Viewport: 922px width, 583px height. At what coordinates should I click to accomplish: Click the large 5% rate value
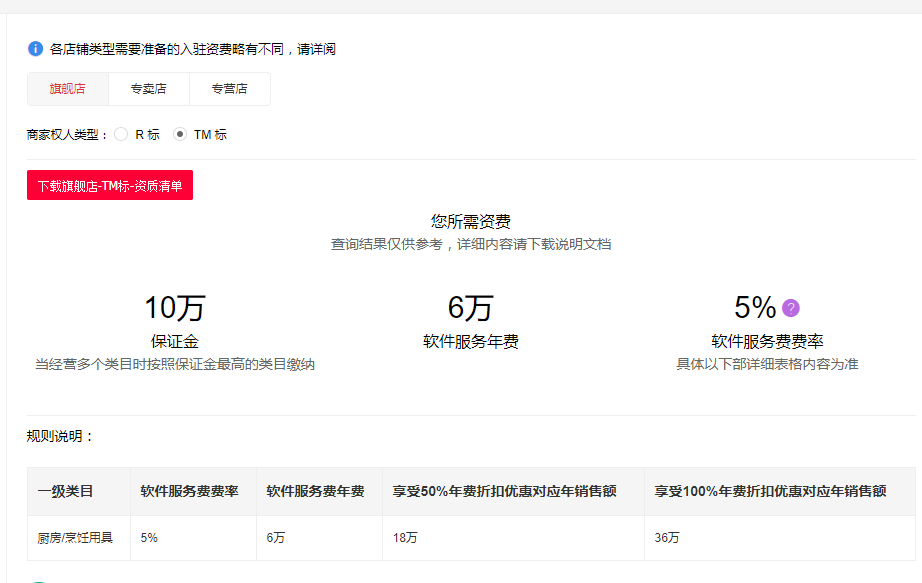pos(755,308)
